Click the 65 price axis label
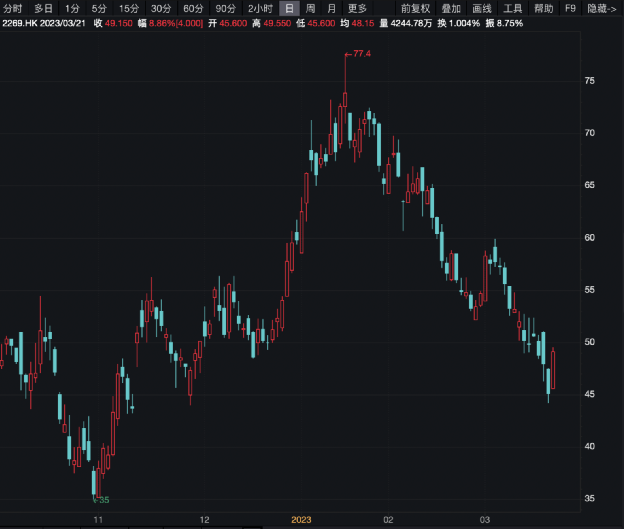The width and height of the screenshot is (624, 529). pyautogui.click(x=590, y=185)
